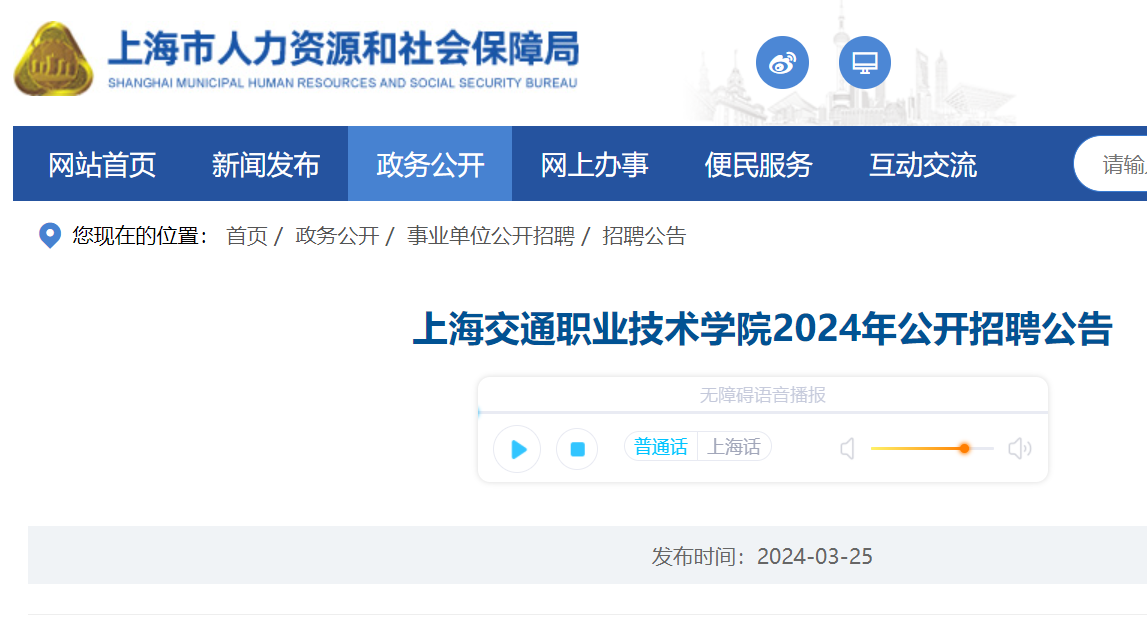This screenshot has width=1147, height=624.
Task: Click the computer monitor icon
Action: 865,63
